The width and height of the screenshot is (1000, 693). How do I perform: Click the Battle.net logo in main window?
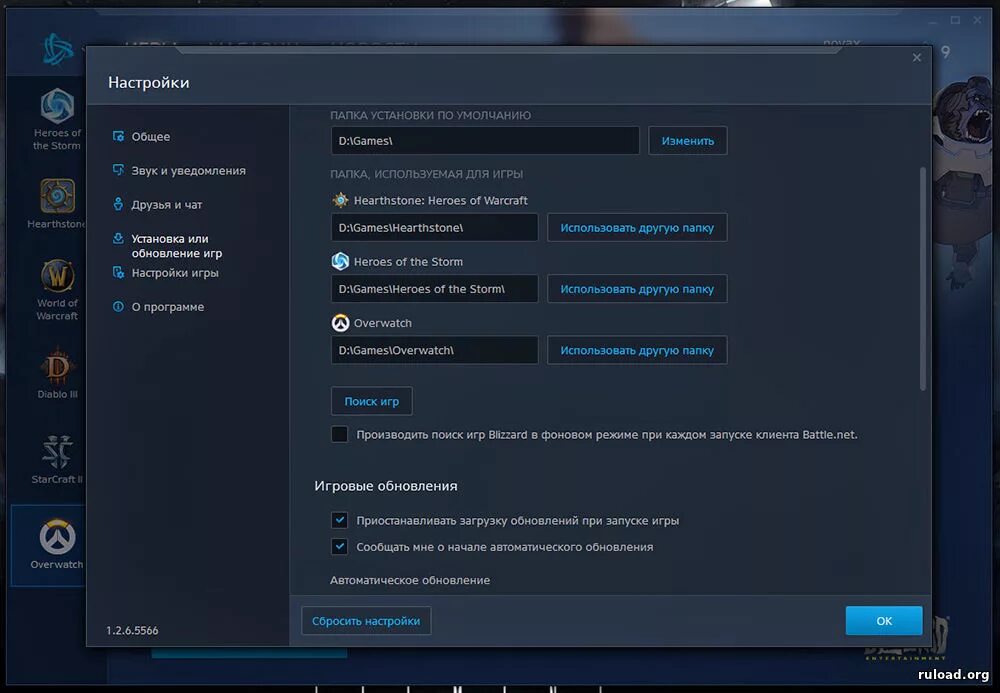57,48
